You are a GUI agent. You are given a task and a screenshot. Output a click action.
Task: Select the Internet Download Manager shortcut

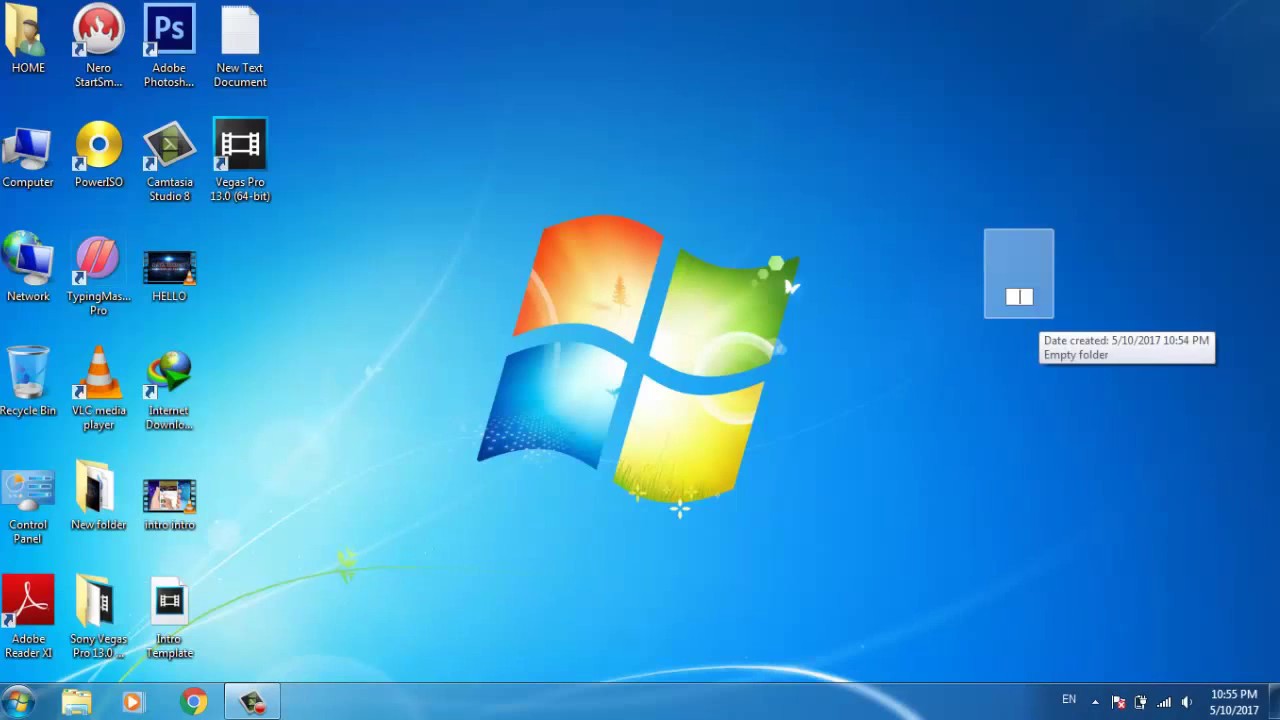pos(169,389)
